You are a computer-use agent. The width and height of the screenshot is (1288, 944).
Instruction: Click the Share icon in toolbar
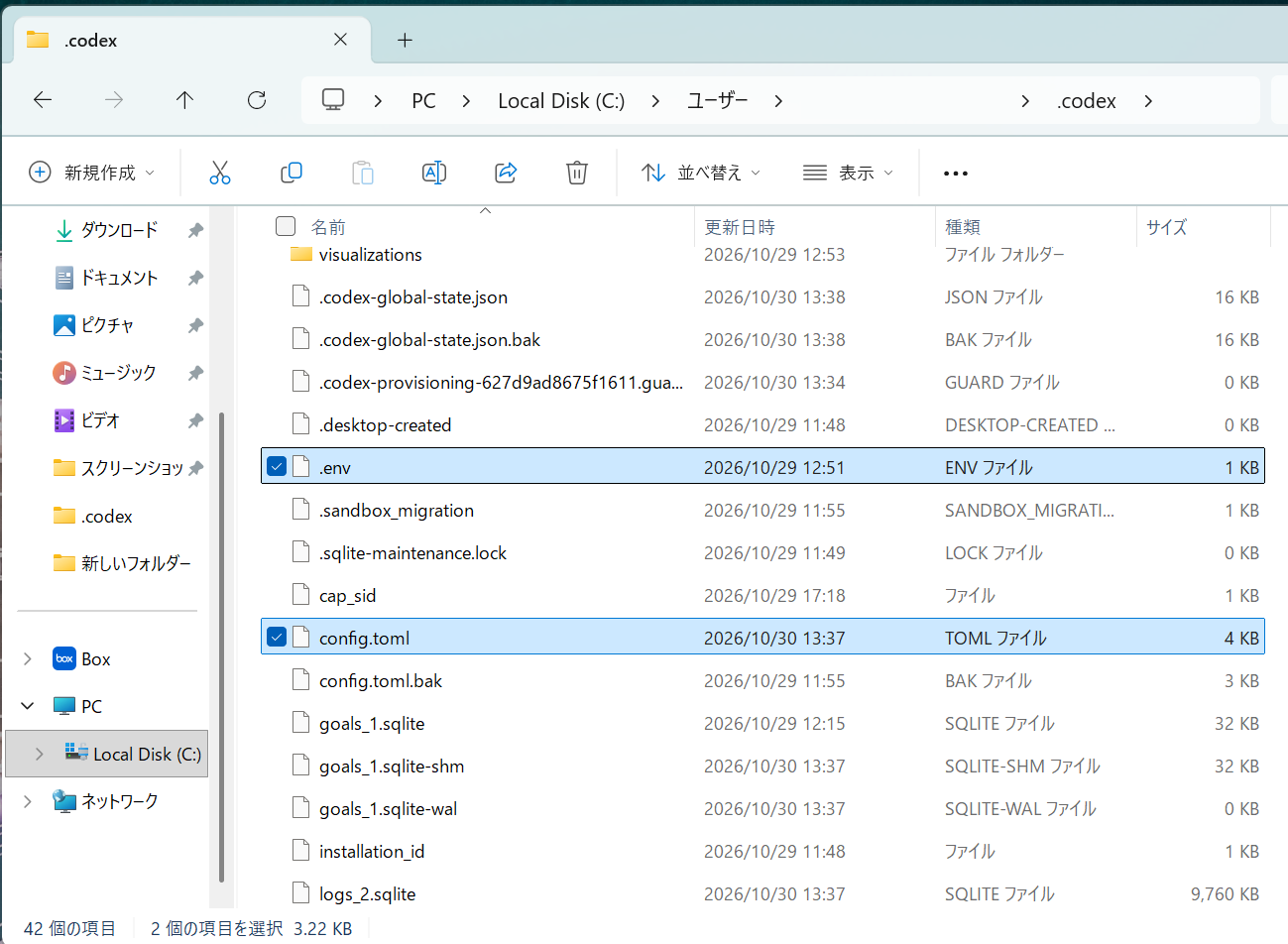(x=506, y=173)
